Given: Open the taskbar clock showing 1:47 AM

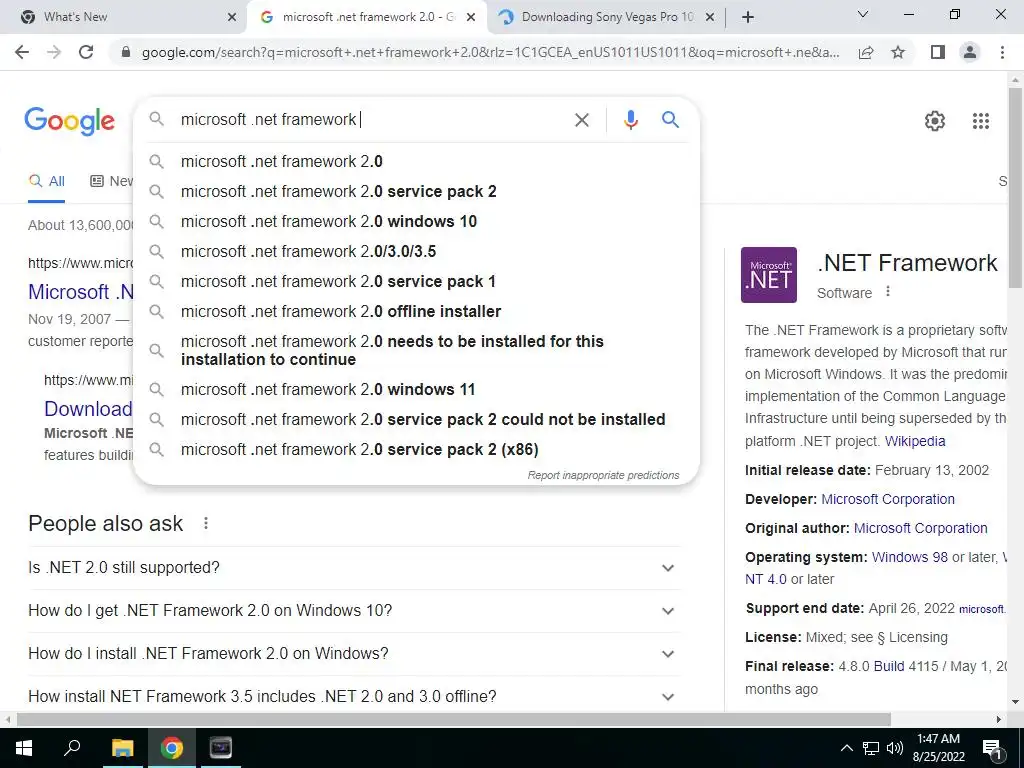Looking at the screenshot, I should coord(938,748).
